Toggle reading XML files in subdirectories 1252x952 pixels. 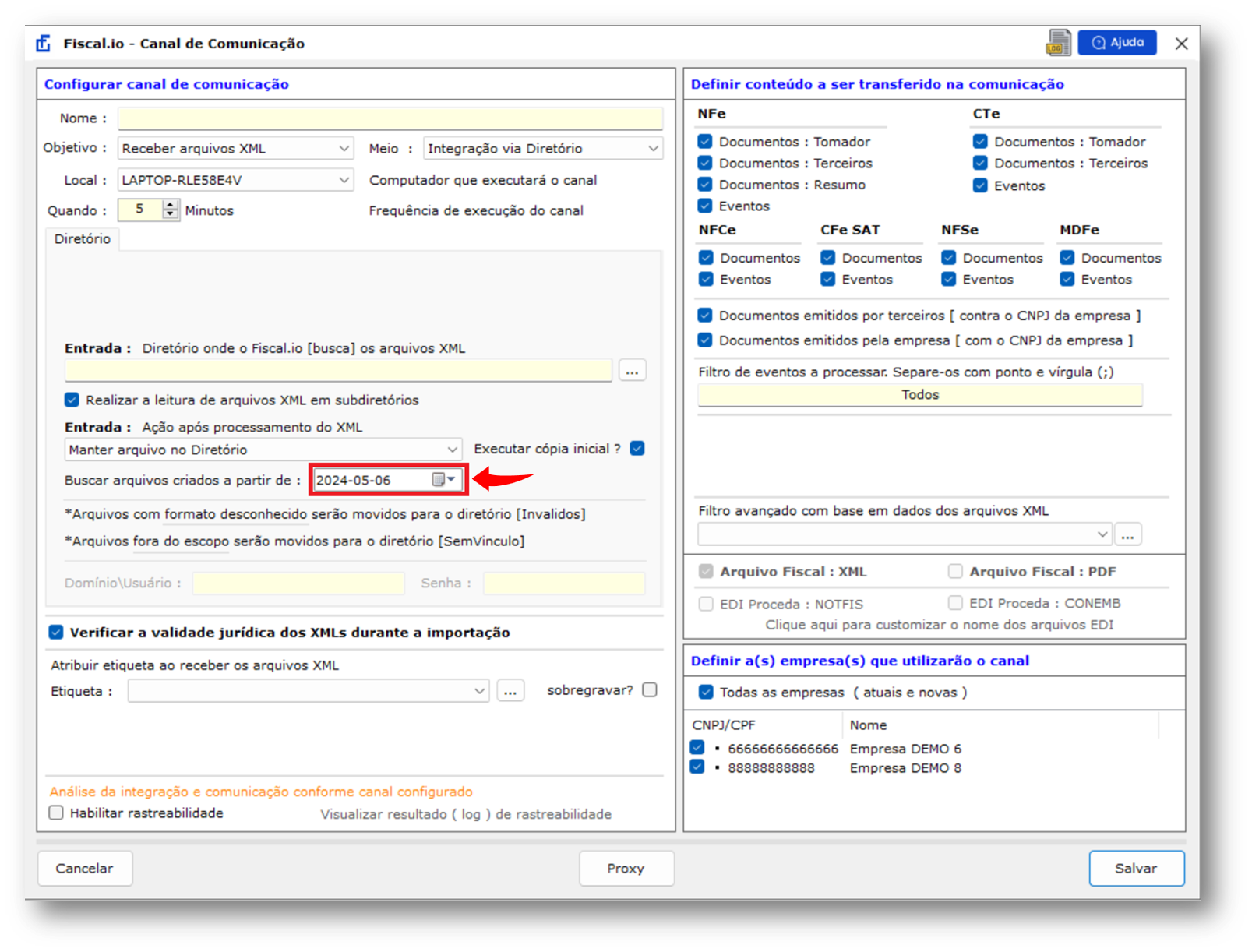[x=72, y=400]
